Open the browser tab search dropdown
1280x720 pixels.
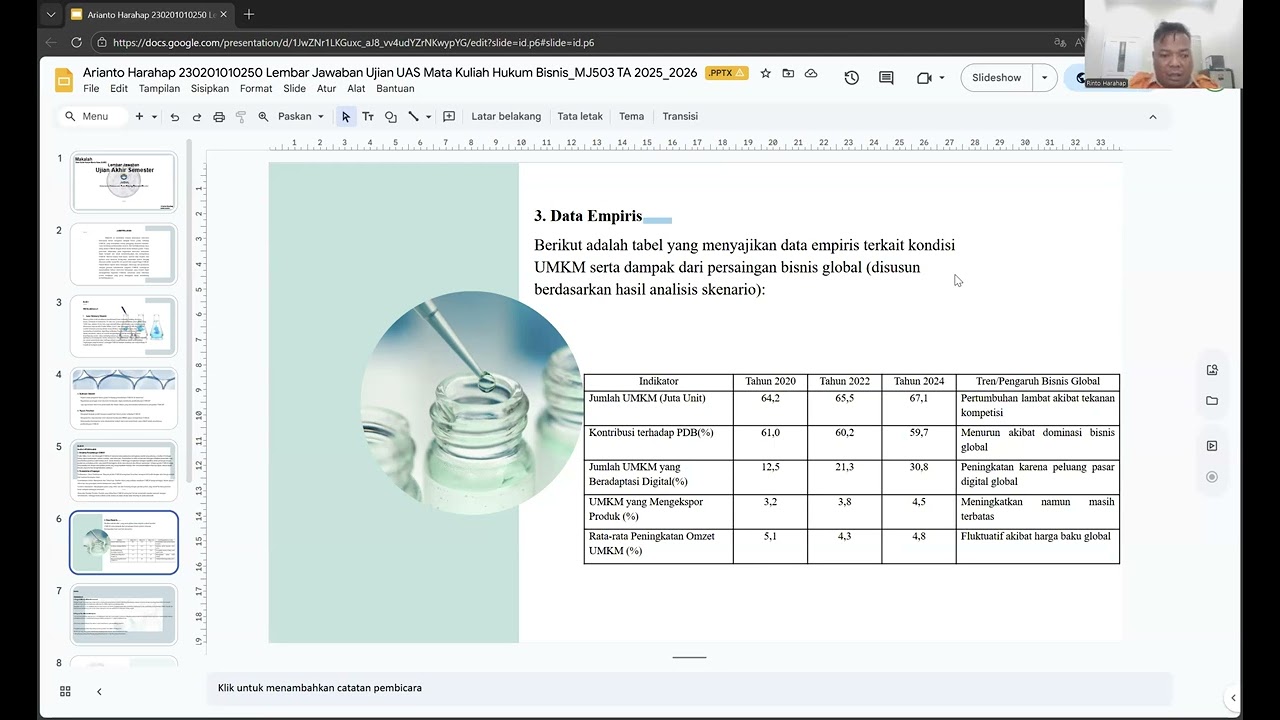51,15
